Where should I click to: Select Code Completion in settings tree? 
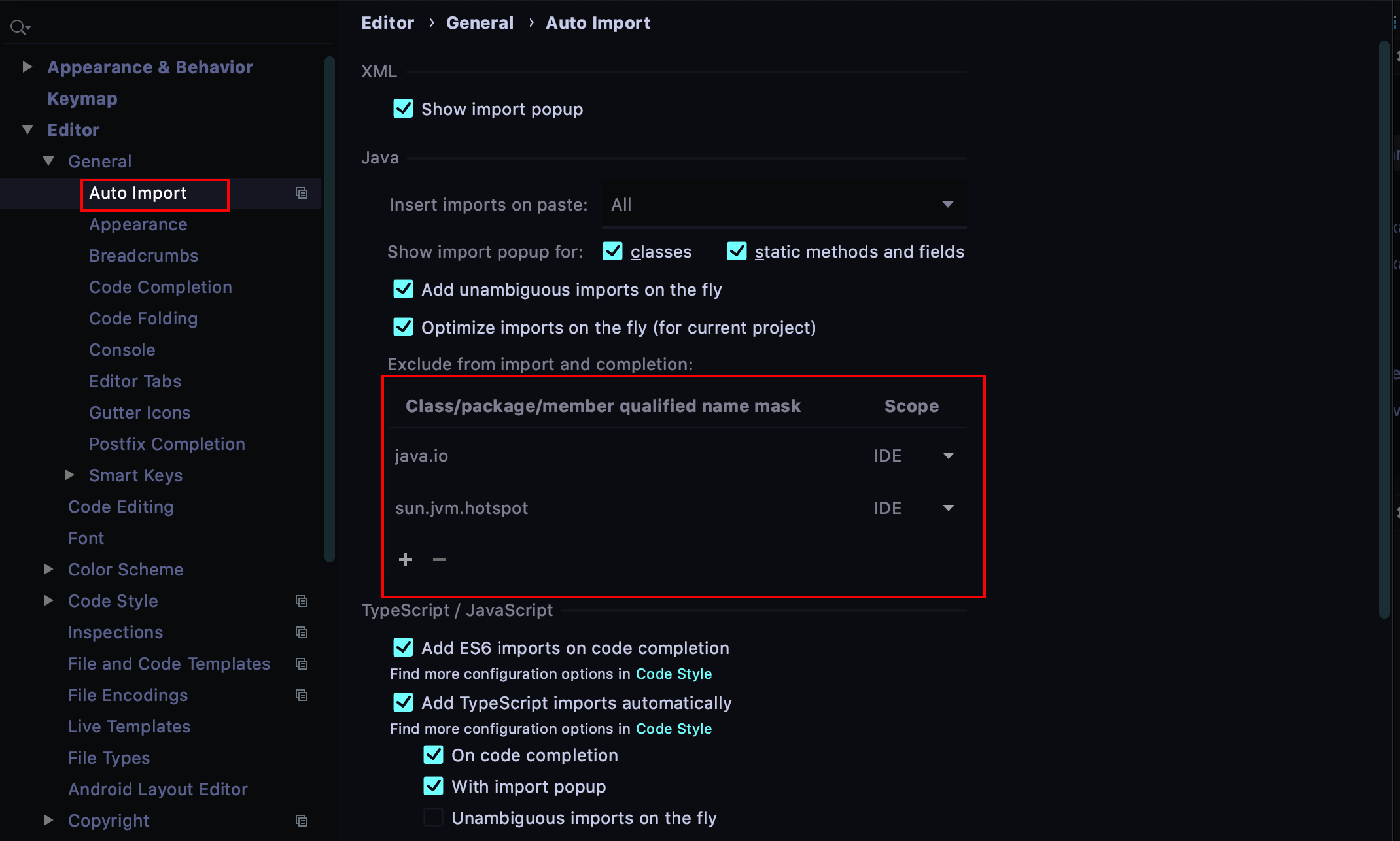[160, 287]
